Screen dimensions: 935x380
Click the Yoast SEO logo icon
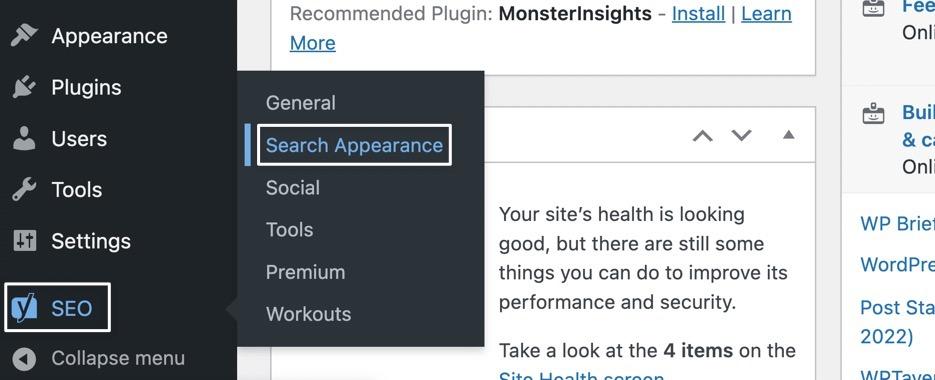pos(24,308)
